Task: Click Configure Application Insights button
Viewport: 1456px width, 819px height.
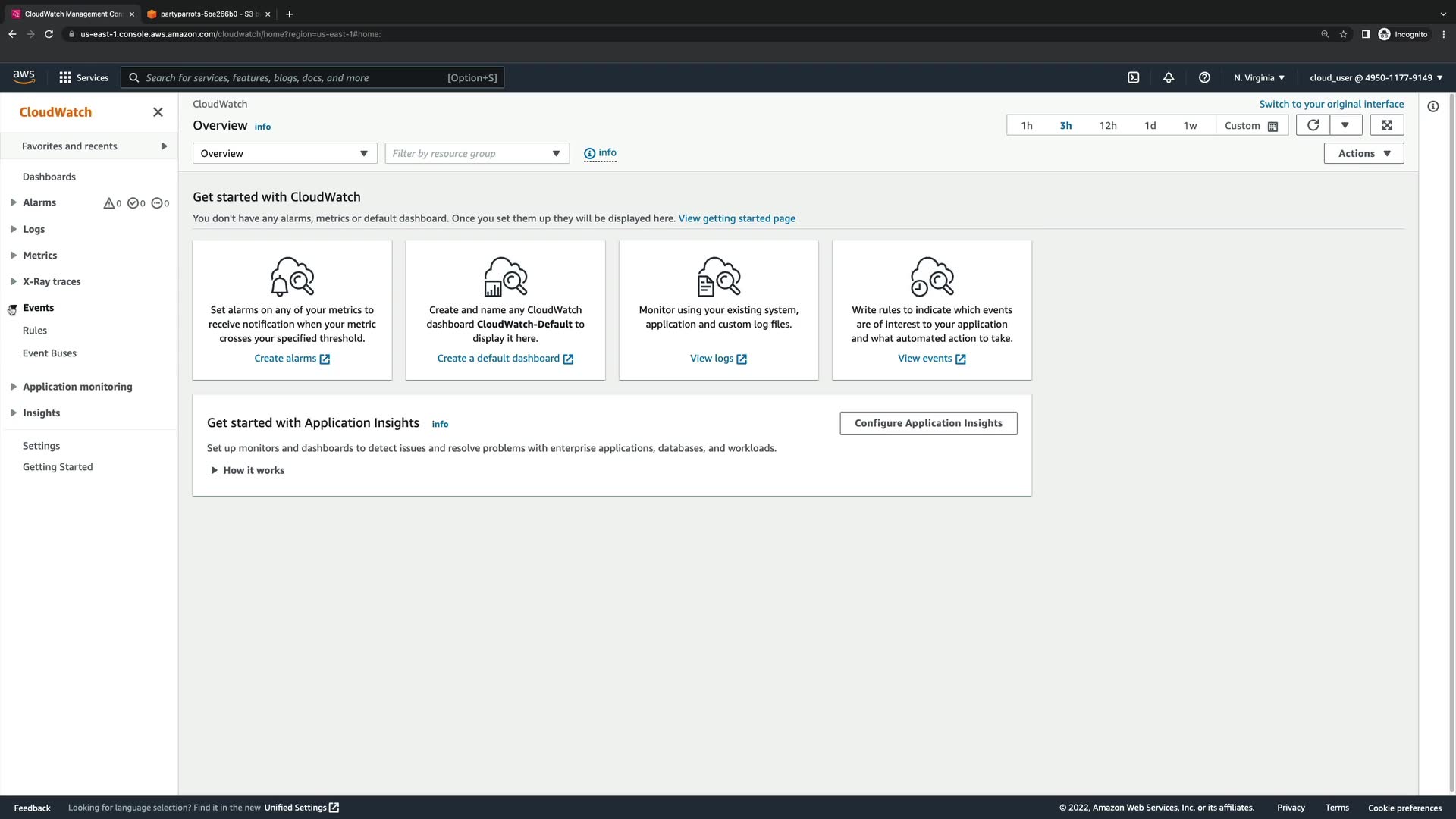Action: pyautogui.click(x=928, y=423)
